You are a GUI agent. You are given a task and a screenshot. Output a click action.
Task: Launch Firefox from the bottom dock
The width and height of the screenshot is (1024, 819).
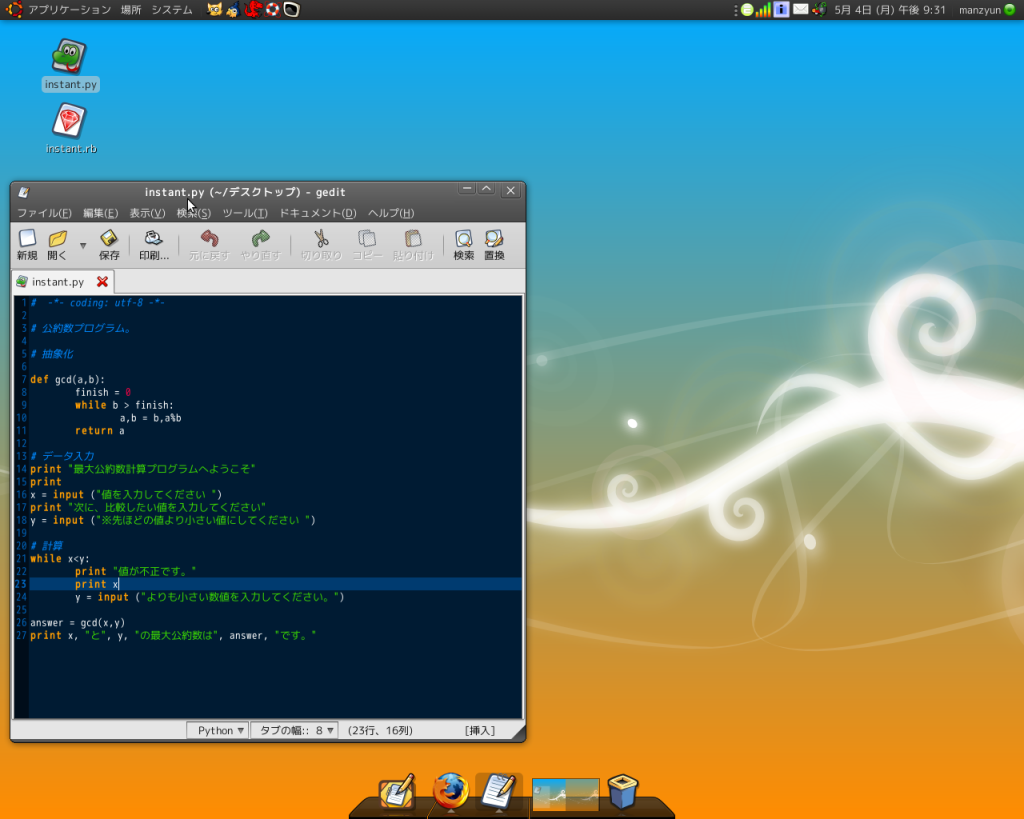tap(450, 791)
